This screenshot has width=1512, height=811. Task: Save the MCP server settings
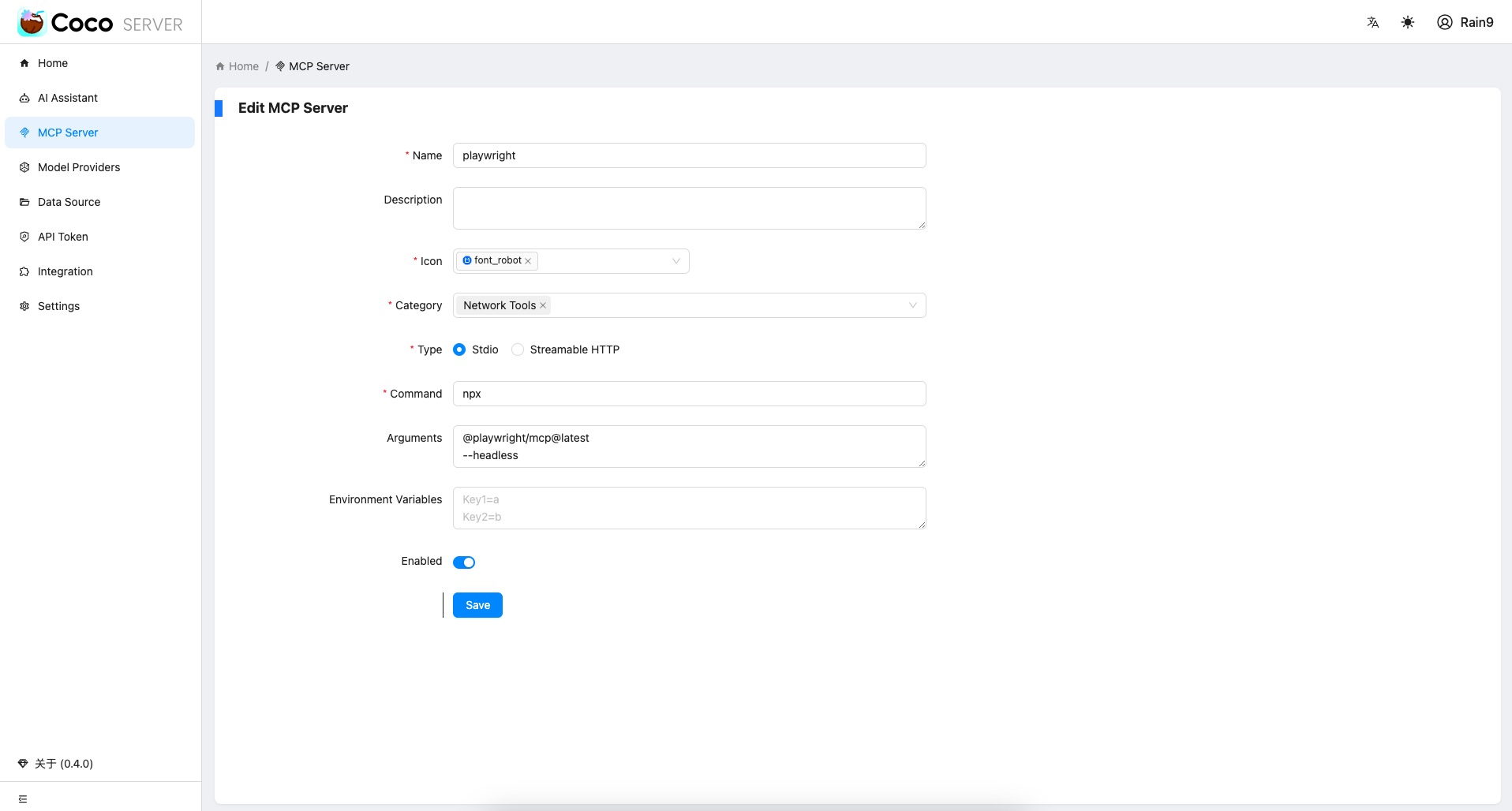click(x=477, y=605)
